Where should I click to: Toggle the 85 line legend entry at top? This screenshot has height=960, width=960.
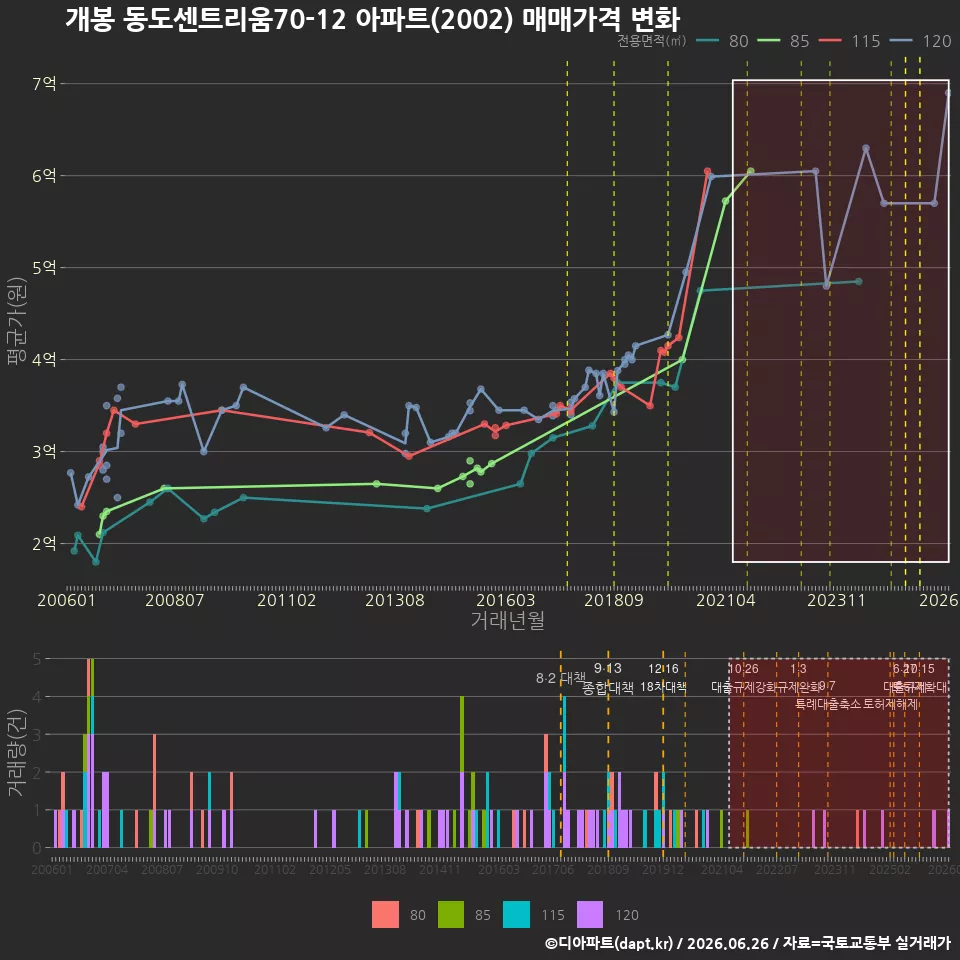click(783, 41)
